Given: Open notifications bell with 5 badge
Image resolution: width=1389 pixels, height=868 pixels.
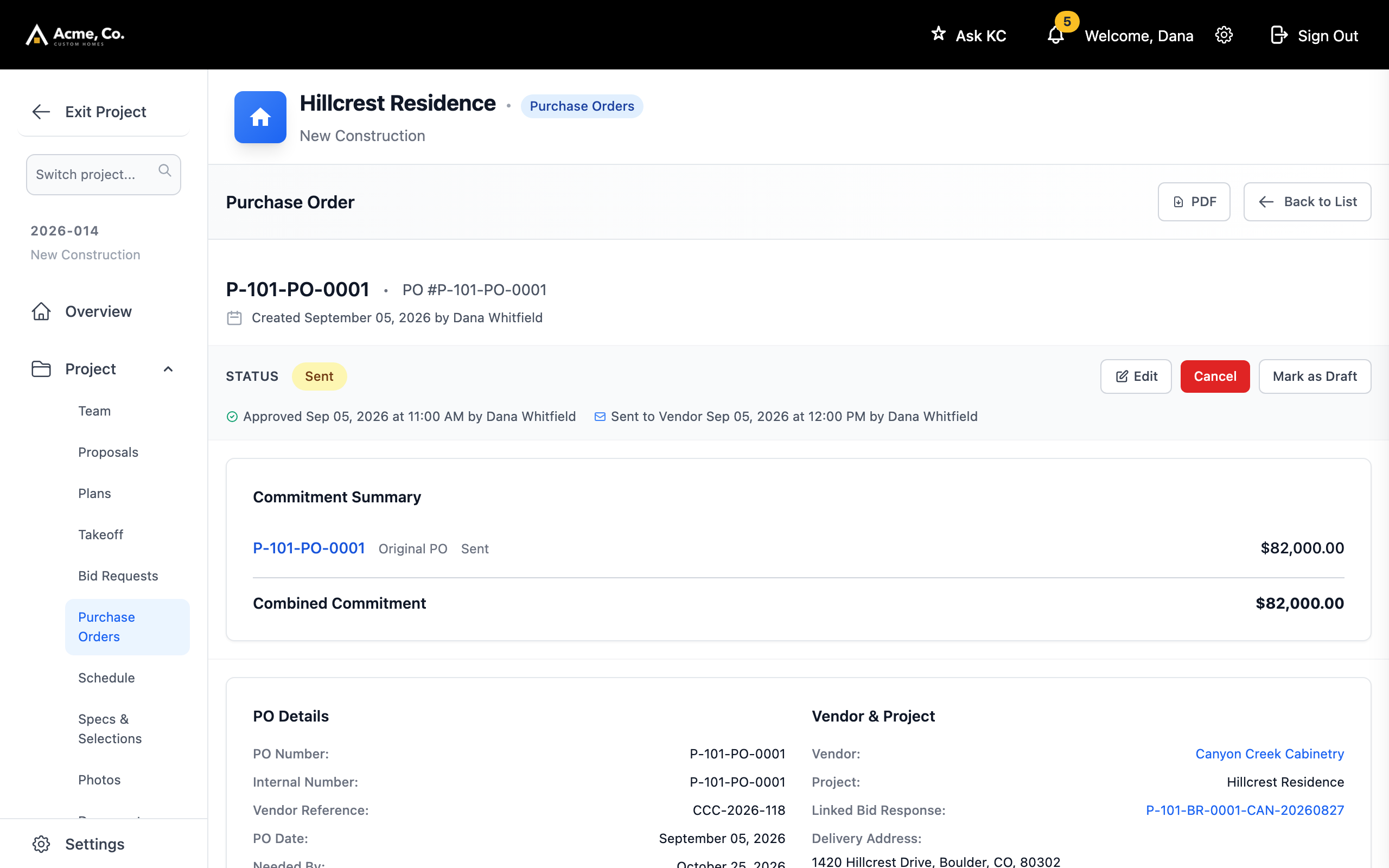Looking at the screenshot, I should pyautogui.click(x=1055, y=35).
